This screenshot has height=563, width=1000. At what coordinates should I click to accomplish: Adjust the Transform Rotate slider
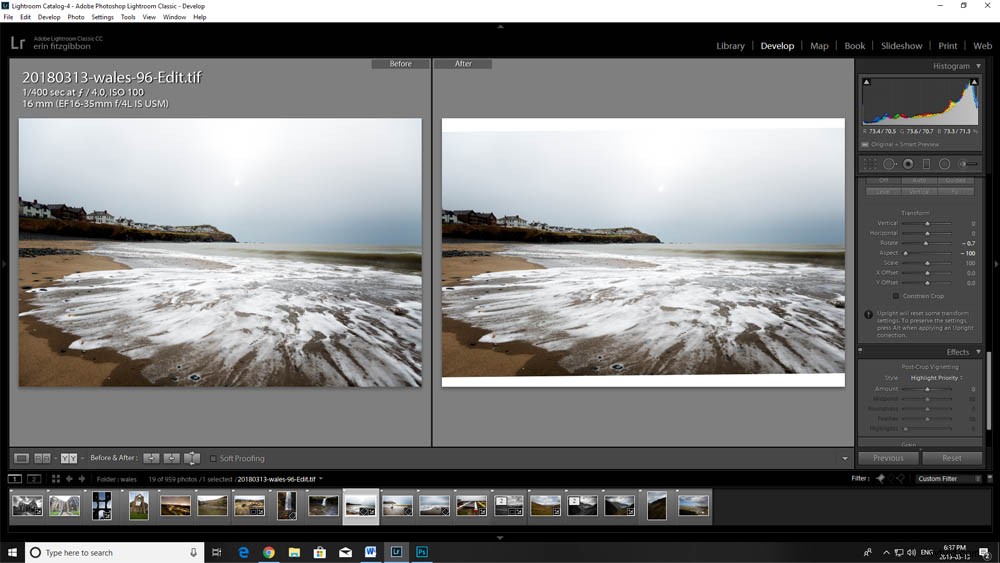[926, 243]
